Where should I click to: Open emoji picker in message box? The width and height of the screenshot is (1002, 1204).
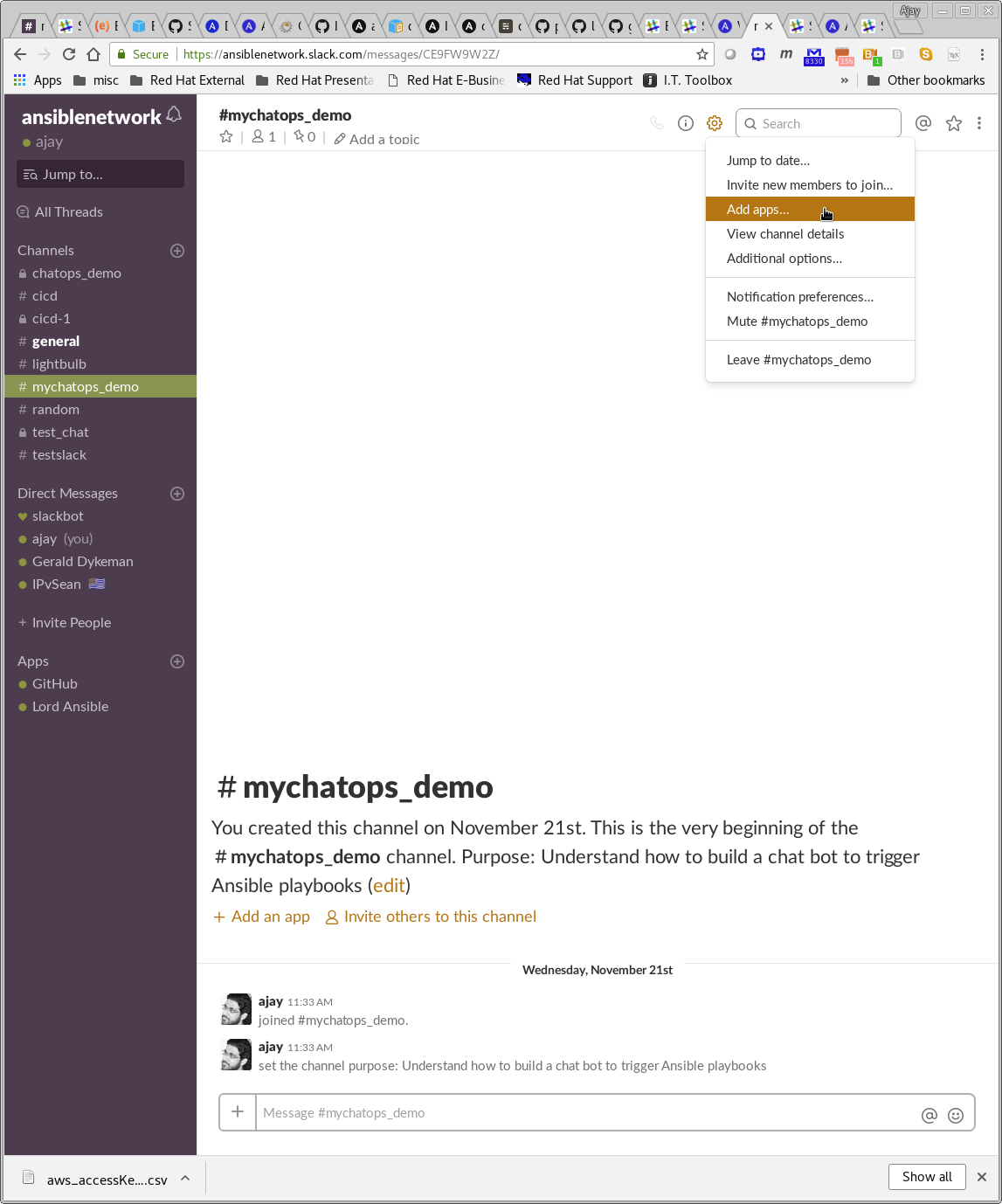pyautogui.click(x=956, y=1115)
